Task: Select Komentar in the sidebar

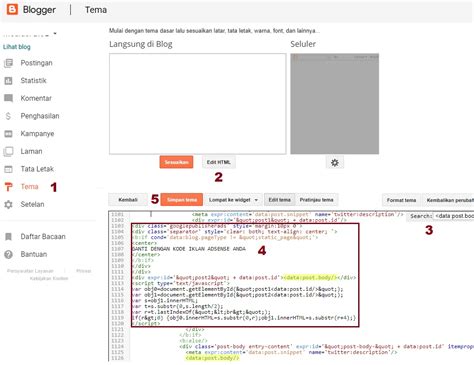Action: pyautogui.click(x=36, y=98)
